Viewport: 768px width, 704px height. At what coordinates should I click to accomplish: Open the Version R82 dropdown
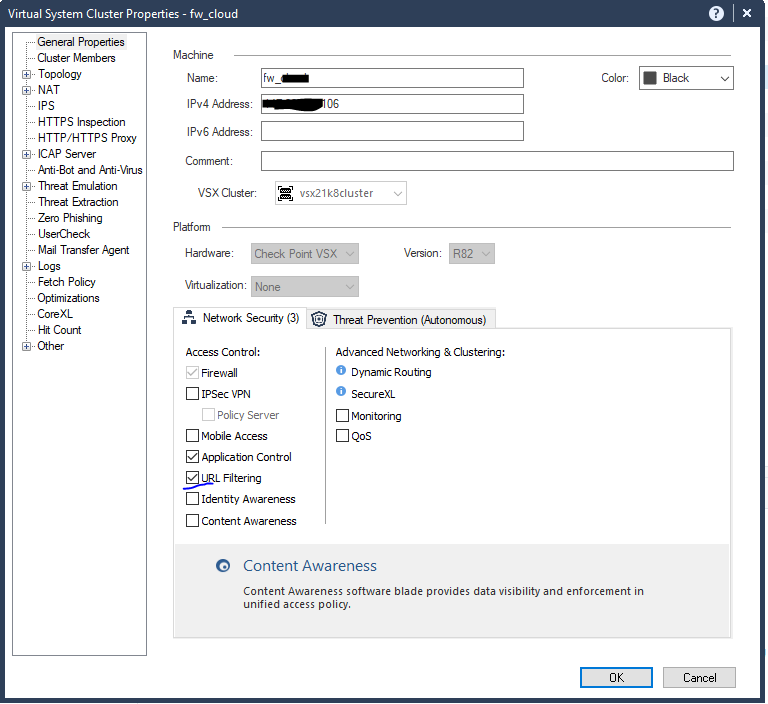[471, 253]
